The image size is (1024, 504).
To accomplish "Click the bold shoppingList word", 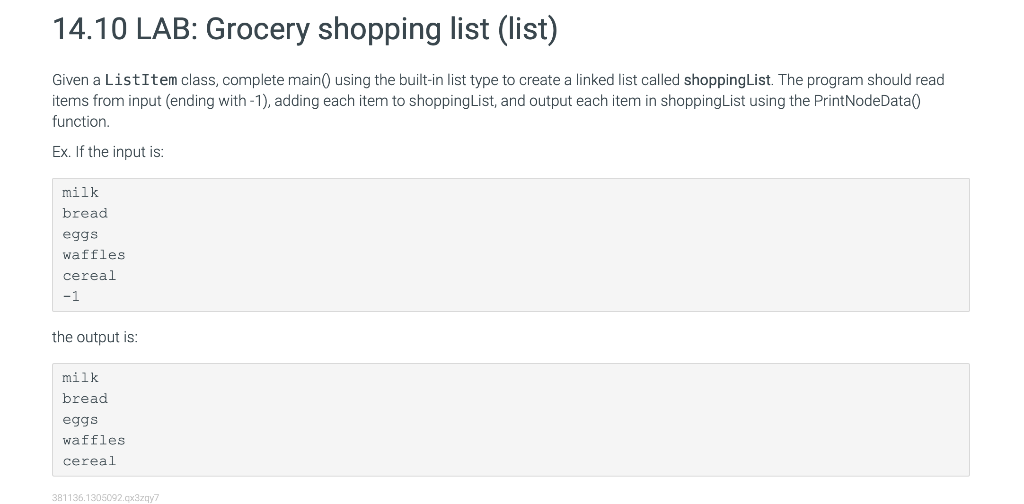I will tap(727, 80).
